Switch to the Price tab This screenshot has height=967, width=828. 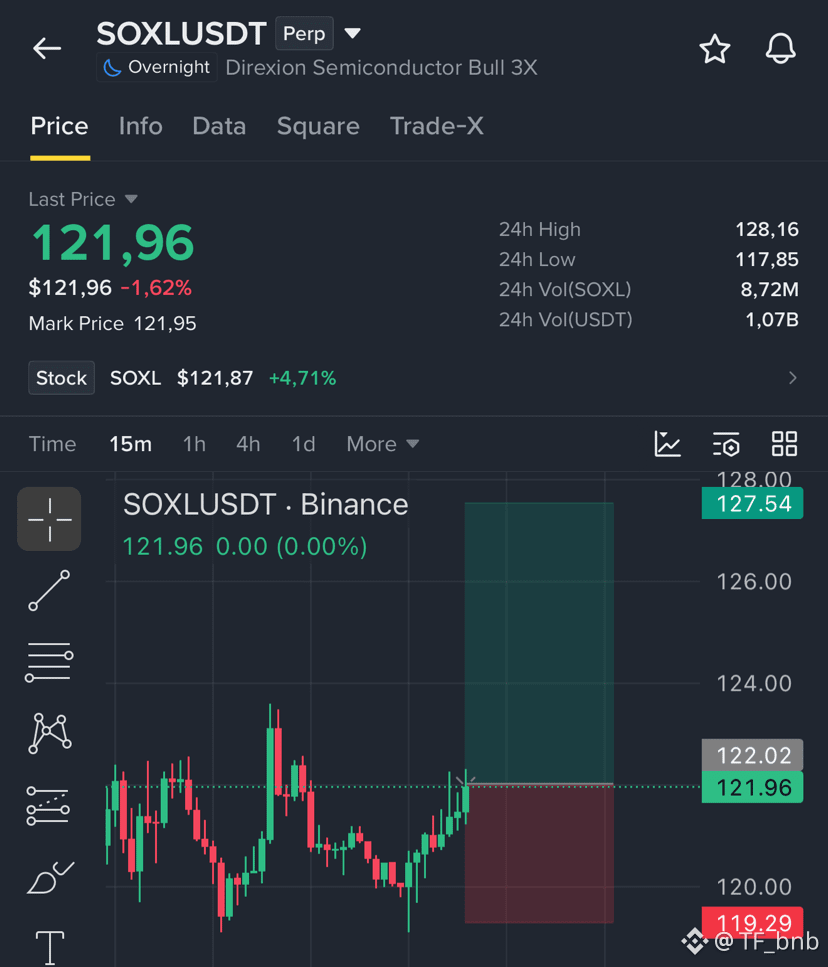pyautogui.click(x=60, y=126)
